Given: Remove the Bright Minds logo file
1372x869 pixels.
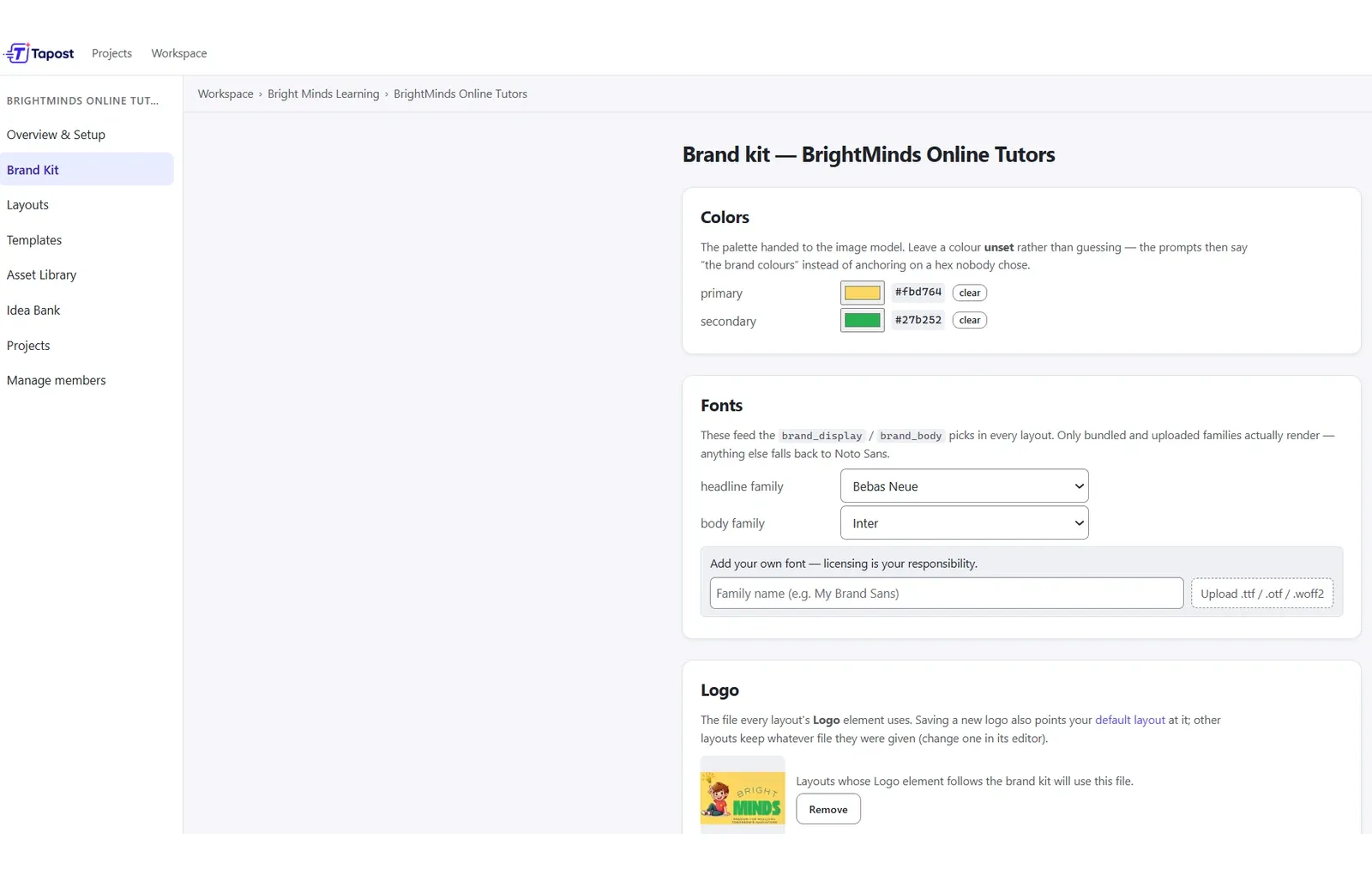Looking at the screenshot, I should pyautogui.click(x=828, y=809).
